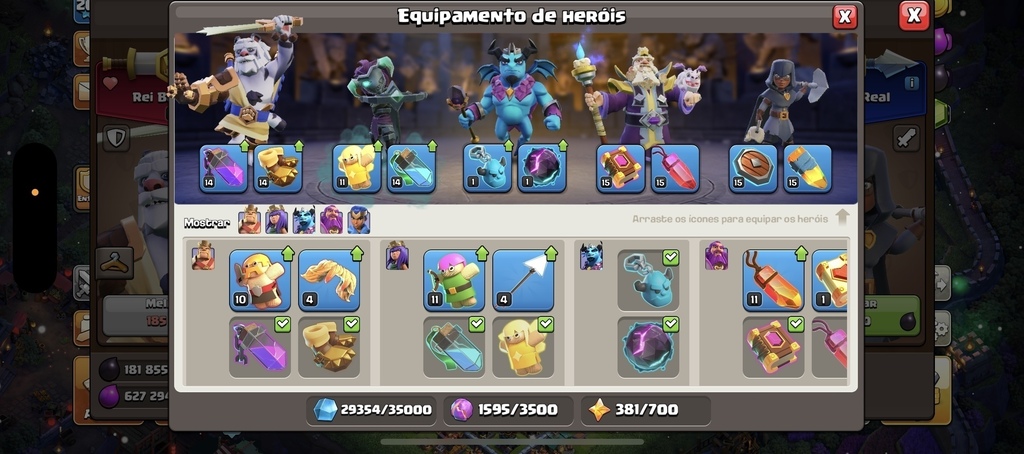Select the equipped Henchmen Puppet in Minion Prince list
This screenshot has width=1024, height=454.
[648, 280]
